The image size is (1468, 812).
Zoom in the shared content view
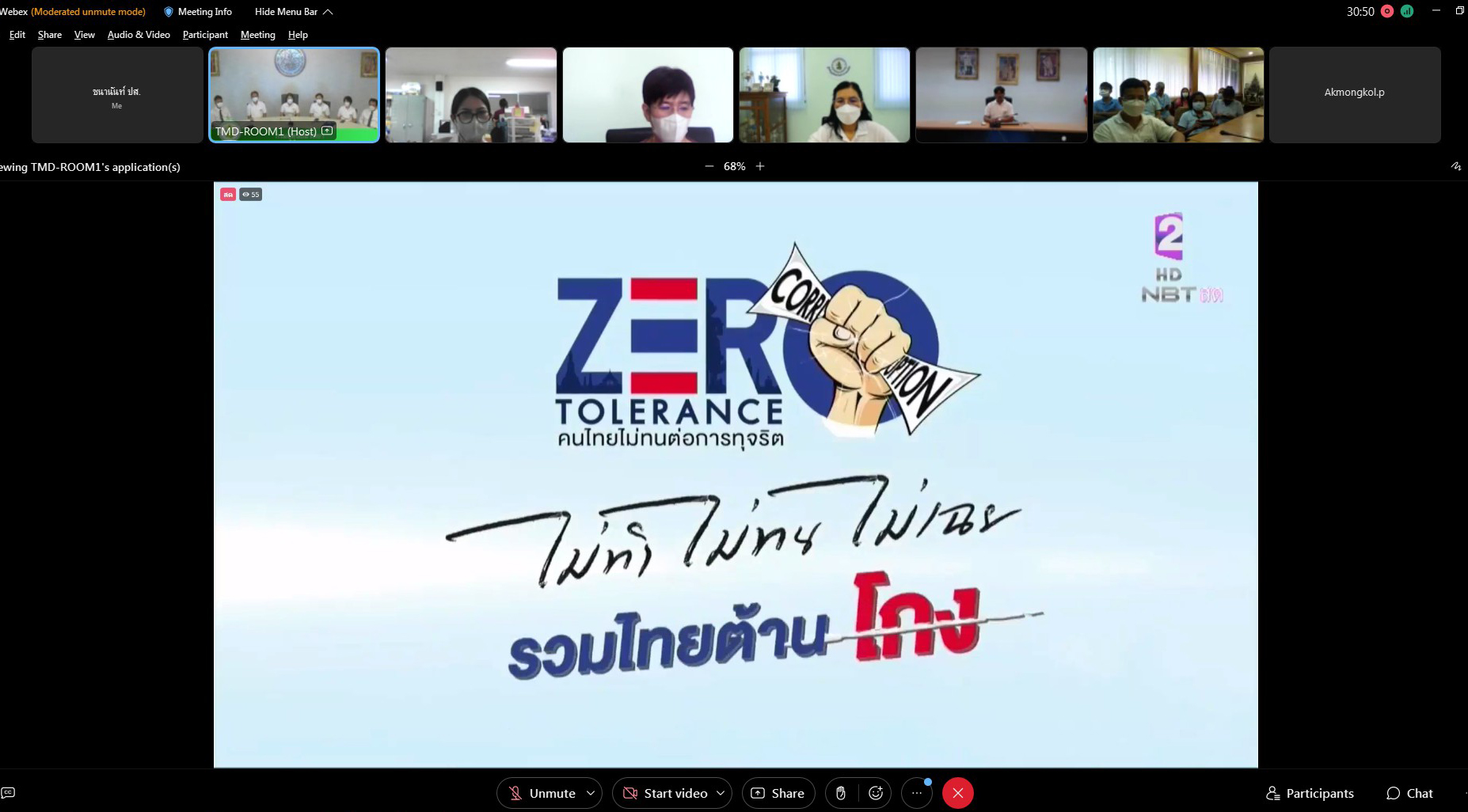(760, 166)
